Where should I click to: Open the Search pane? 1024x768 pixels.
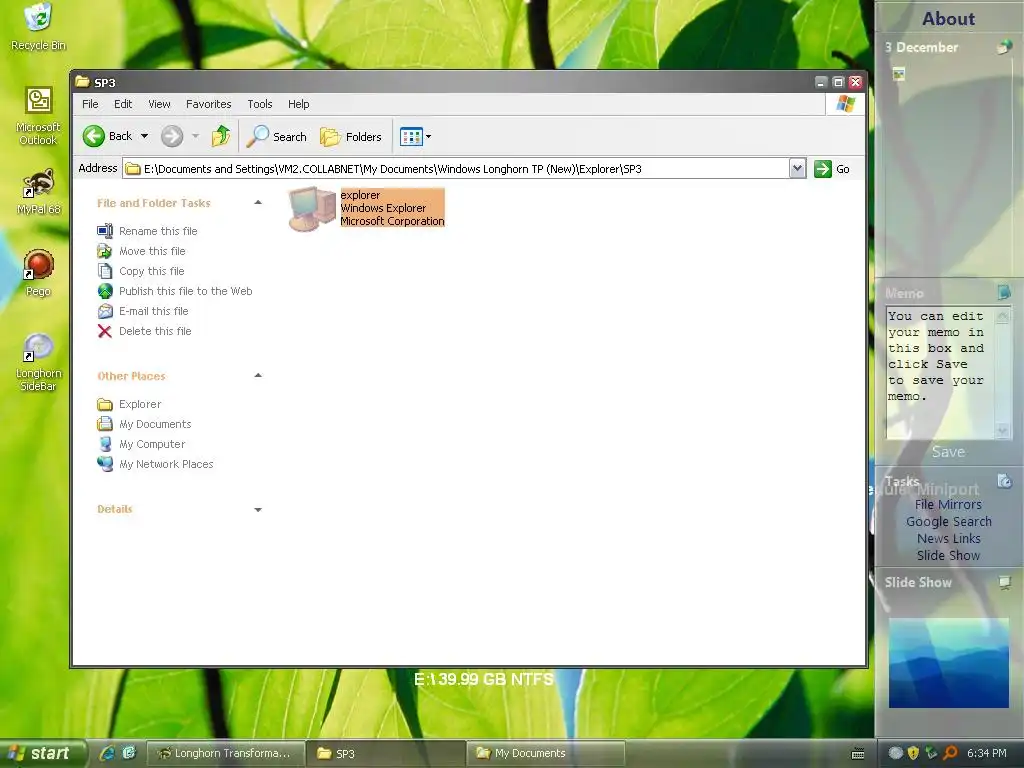pyautogui.click(x=277, y=136)
